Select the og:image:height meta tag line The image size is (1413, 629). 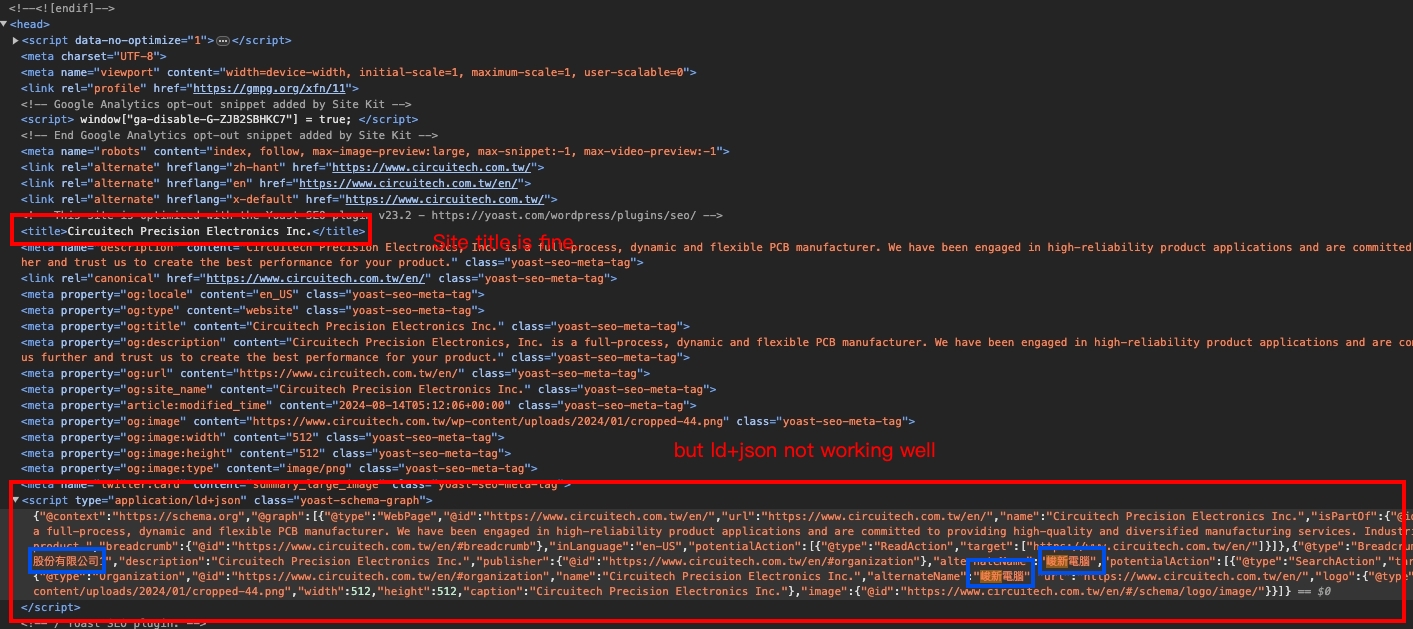click(x=265, y=454)
